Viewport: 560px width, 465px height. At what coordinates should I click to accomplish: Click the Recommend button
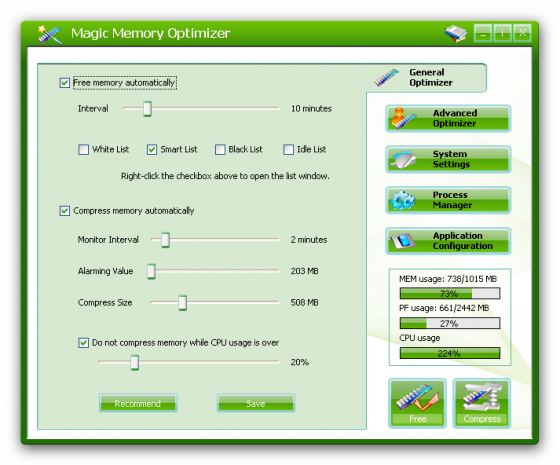point(138,403)
